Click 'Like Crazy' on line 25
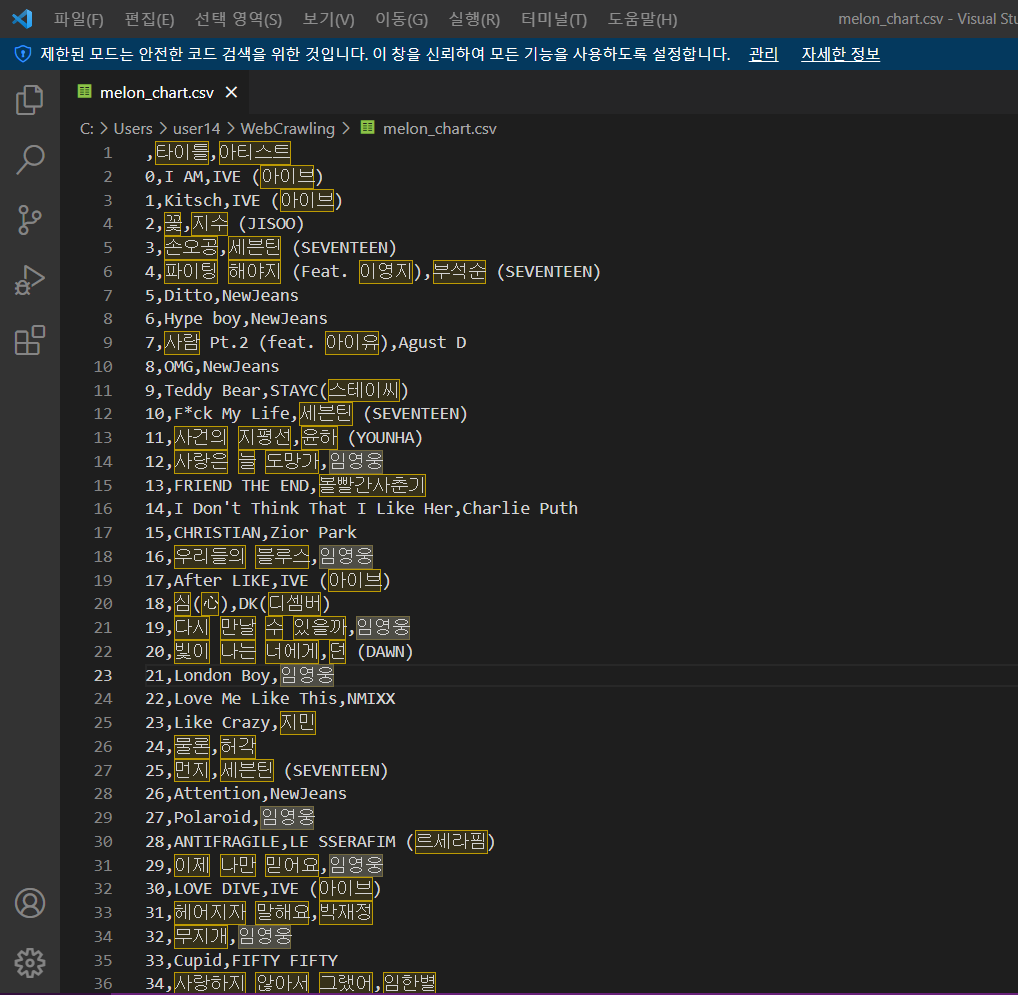This screenshot has width=1018, height=995. [221, 723]
